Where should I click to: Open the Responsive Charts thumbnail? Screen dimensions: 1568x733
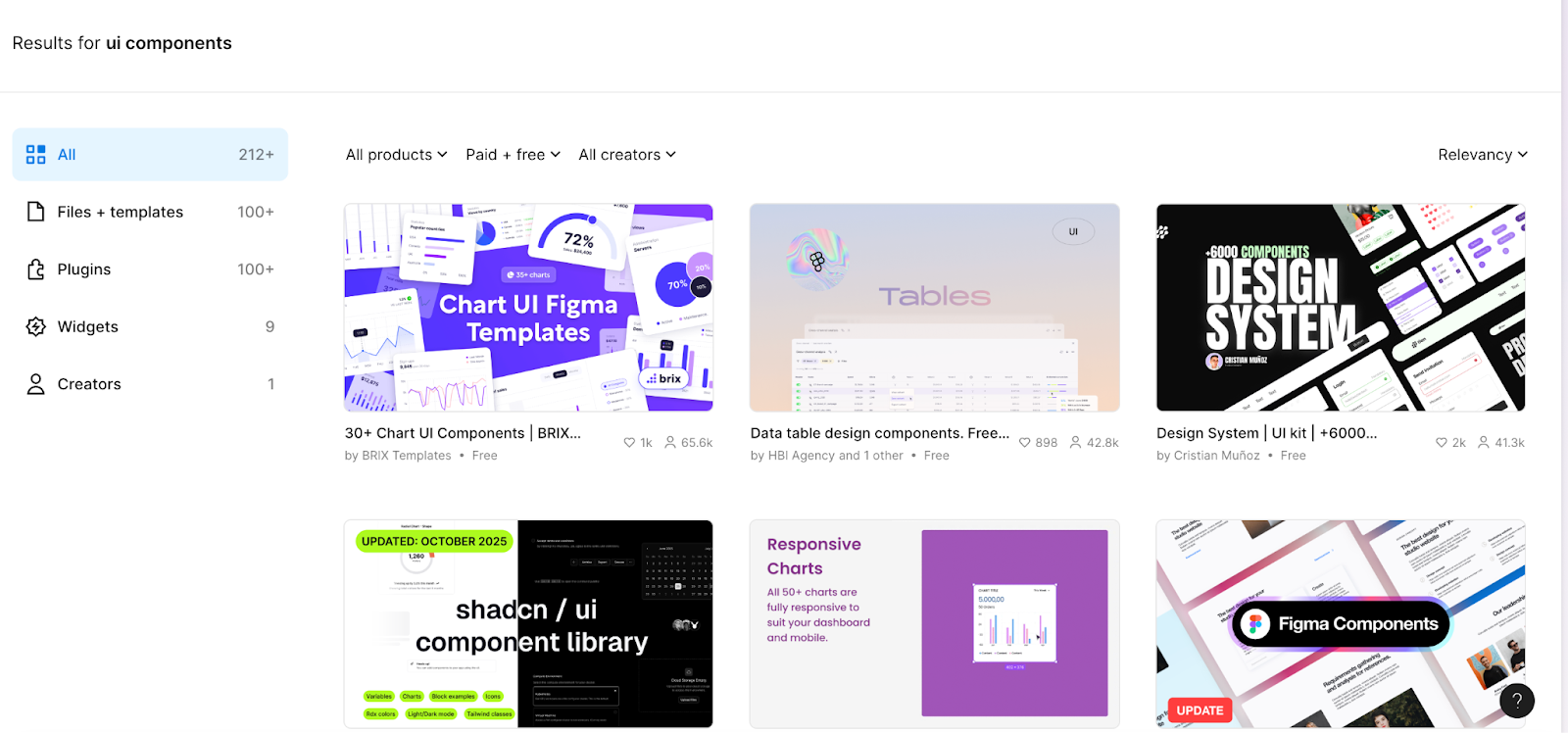(934, 624)
